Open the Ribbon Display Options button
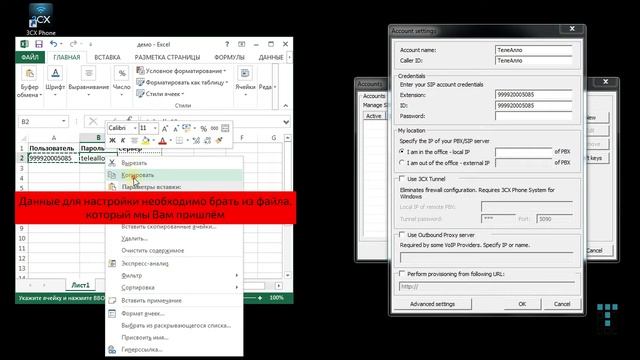Image resolution: width=640 pixels, height=360 pixels. pyautogui.click(x=242, y=44)
